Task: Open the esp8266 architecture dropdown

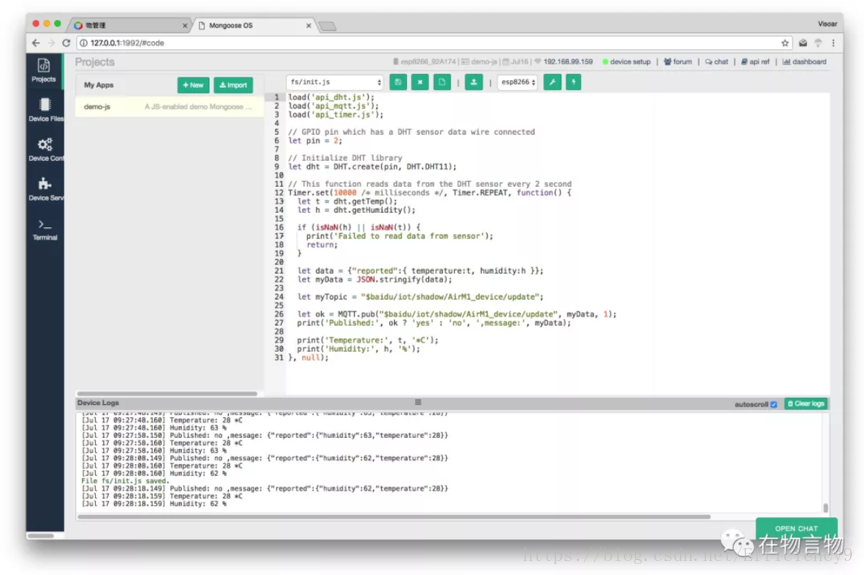Action: tap(517, 82)
